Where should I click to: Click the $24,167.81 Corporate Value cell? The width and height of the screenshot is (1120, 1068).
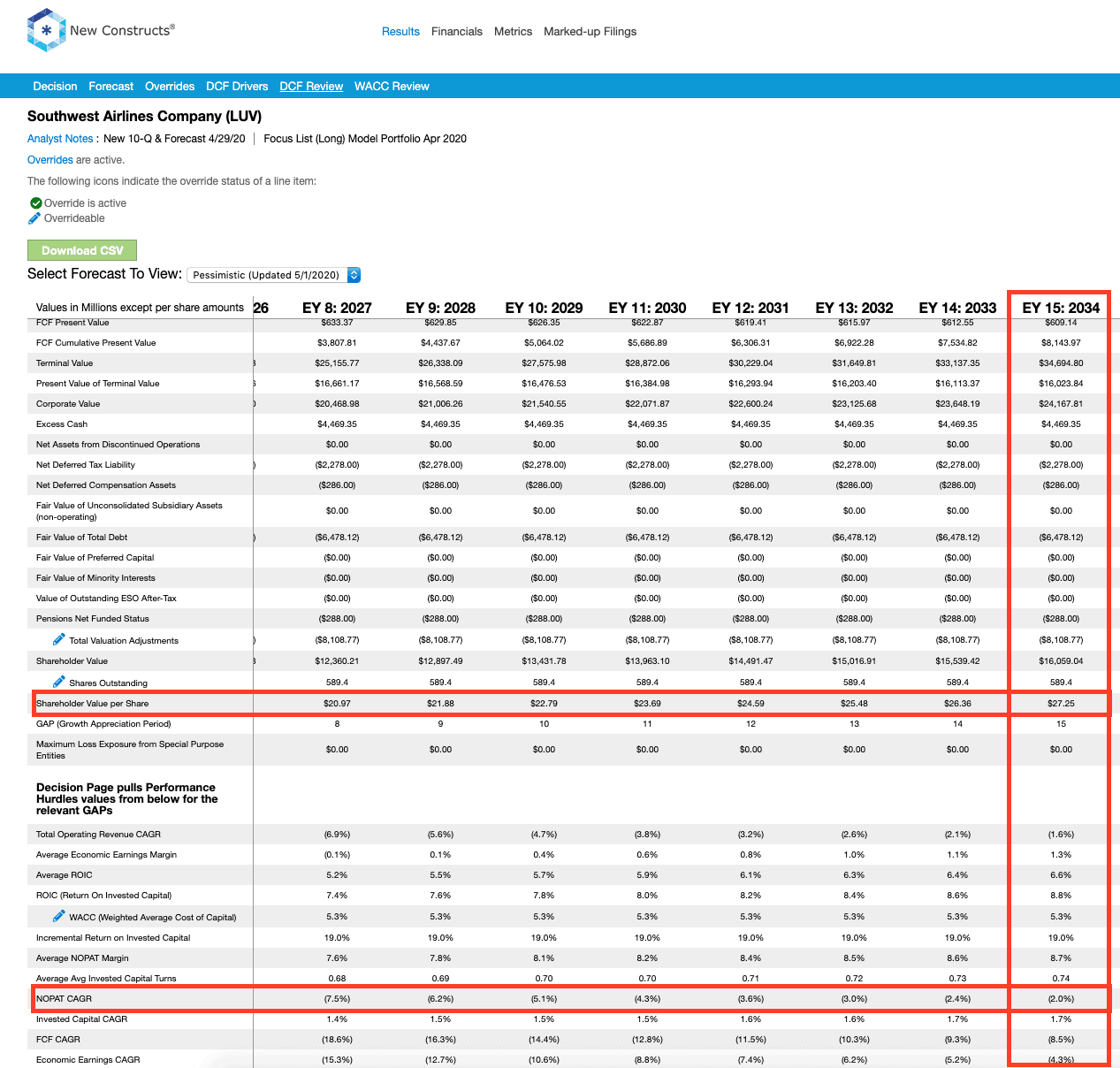[1061, 404]
